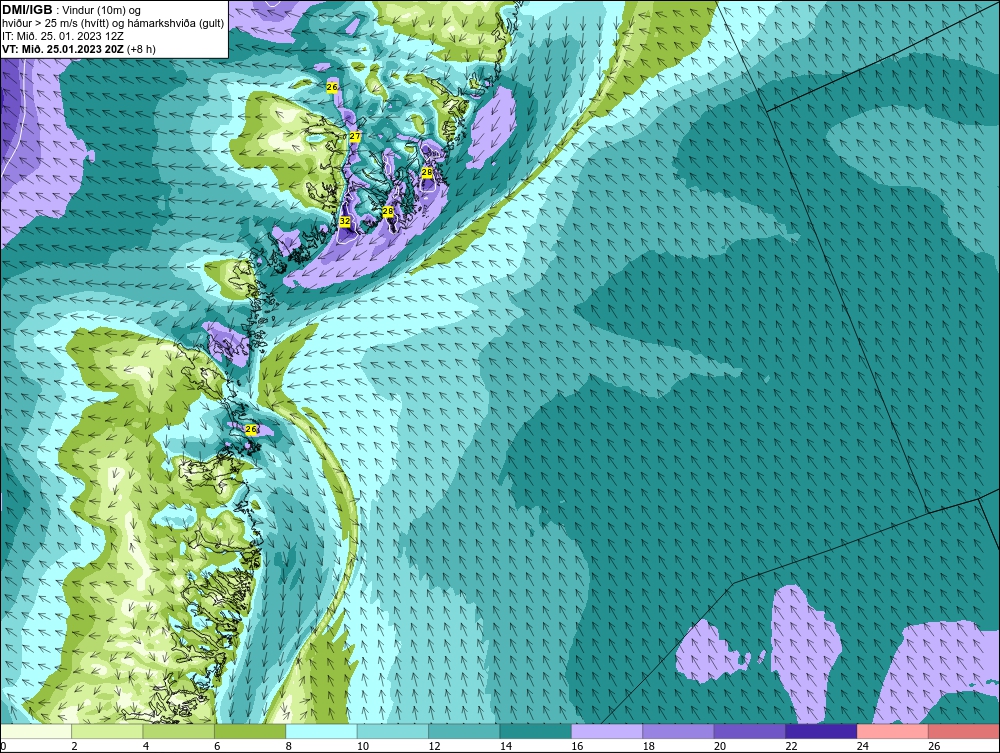This screenshot has height=753, width=1000.
Task: Pick the 8–10 pale cyan legend swatch
Action: point(321,731)
